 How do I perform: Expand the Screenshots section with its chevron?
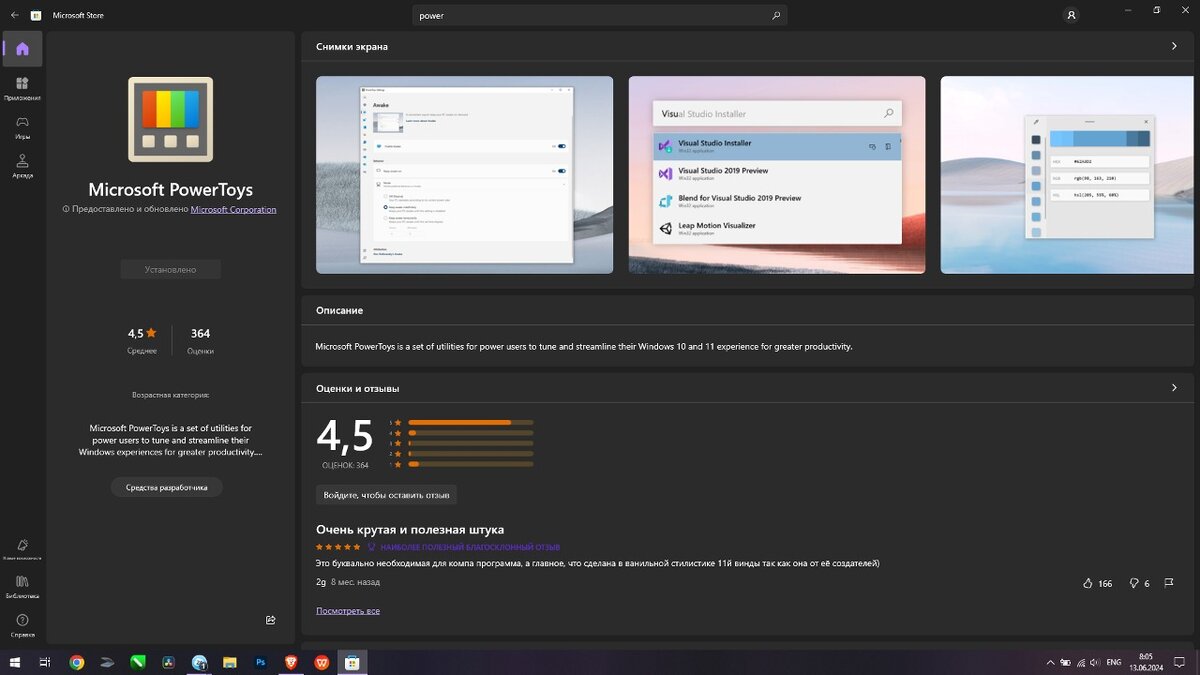(1174, 46)
